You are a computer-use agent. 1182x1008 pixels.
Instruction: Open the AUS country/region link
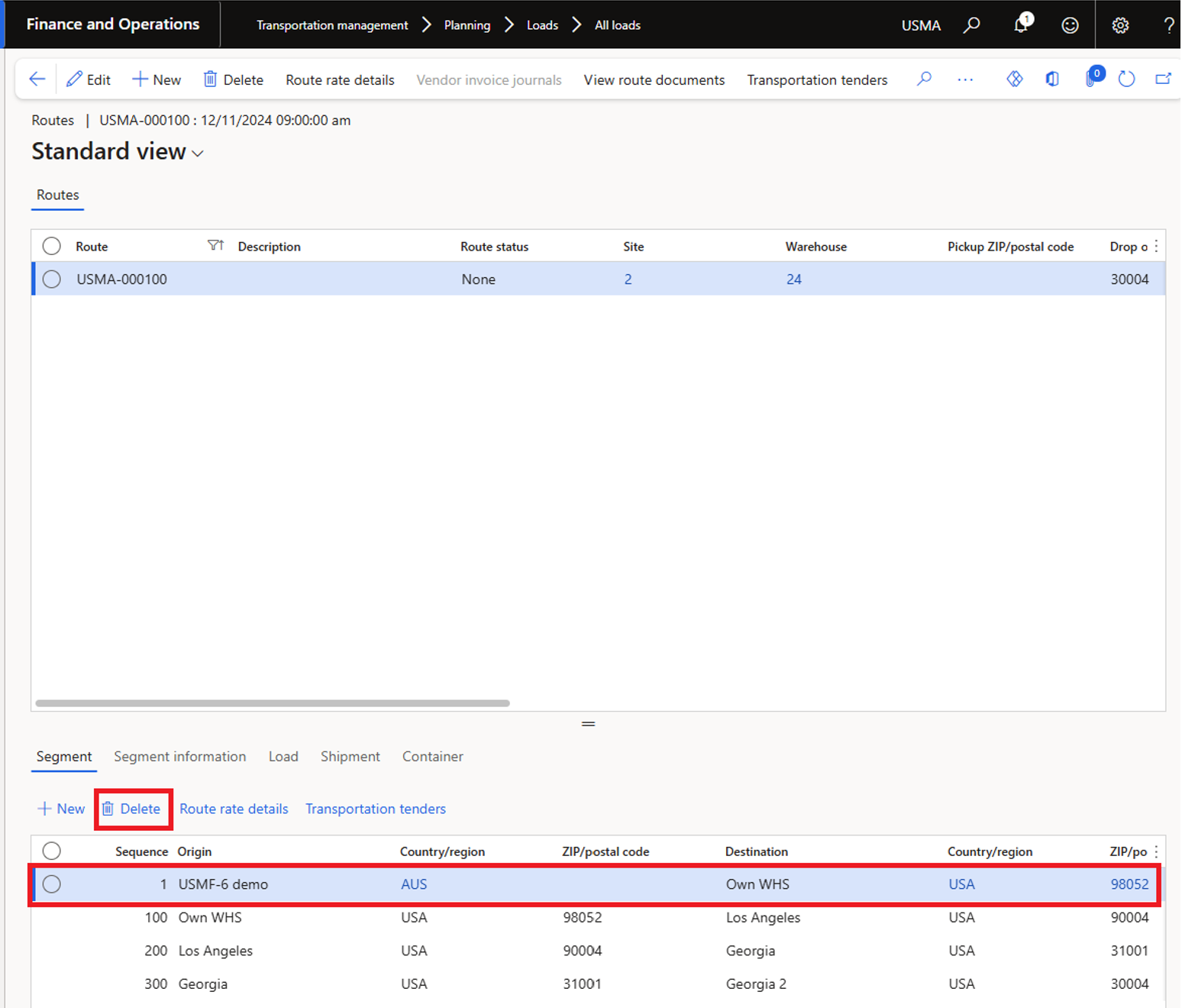(x=414, y=884)
